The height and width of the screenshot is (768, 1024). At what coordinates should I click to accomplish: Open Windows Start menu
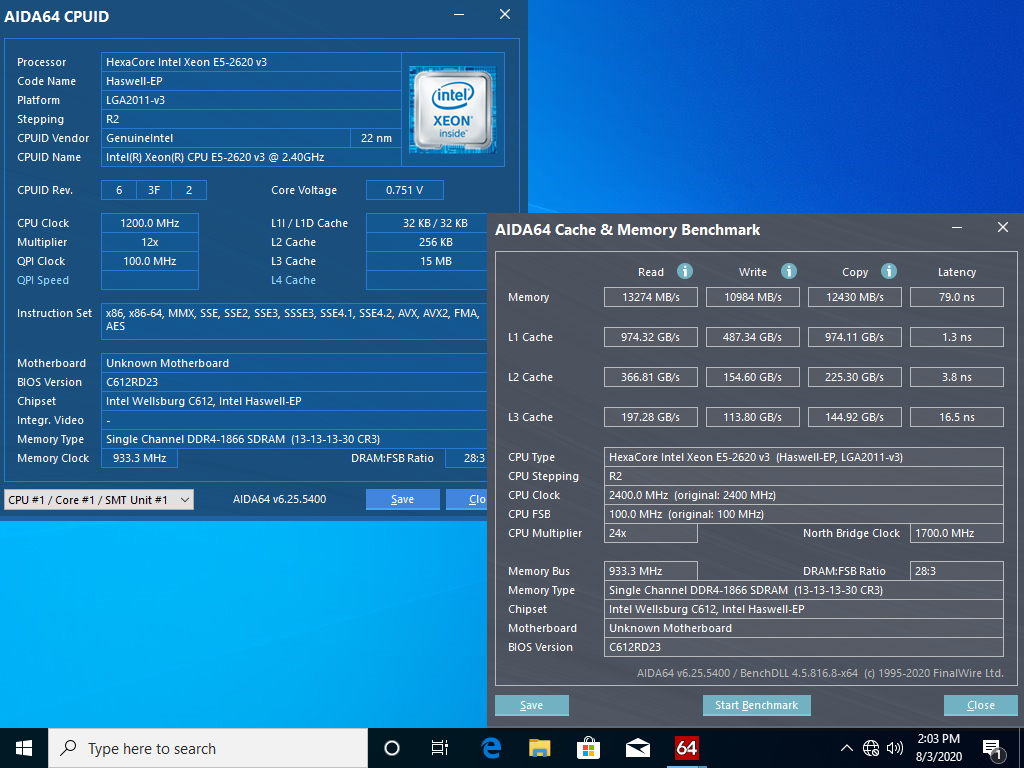(24, 748)
